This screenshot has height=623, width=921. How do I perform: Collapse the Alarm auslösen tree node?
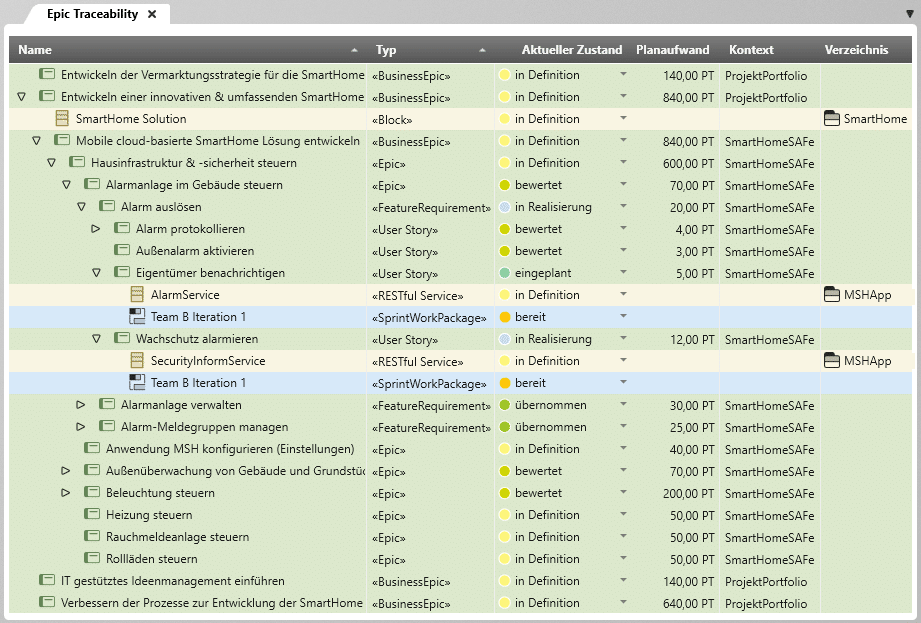click(x=82, y=207)
